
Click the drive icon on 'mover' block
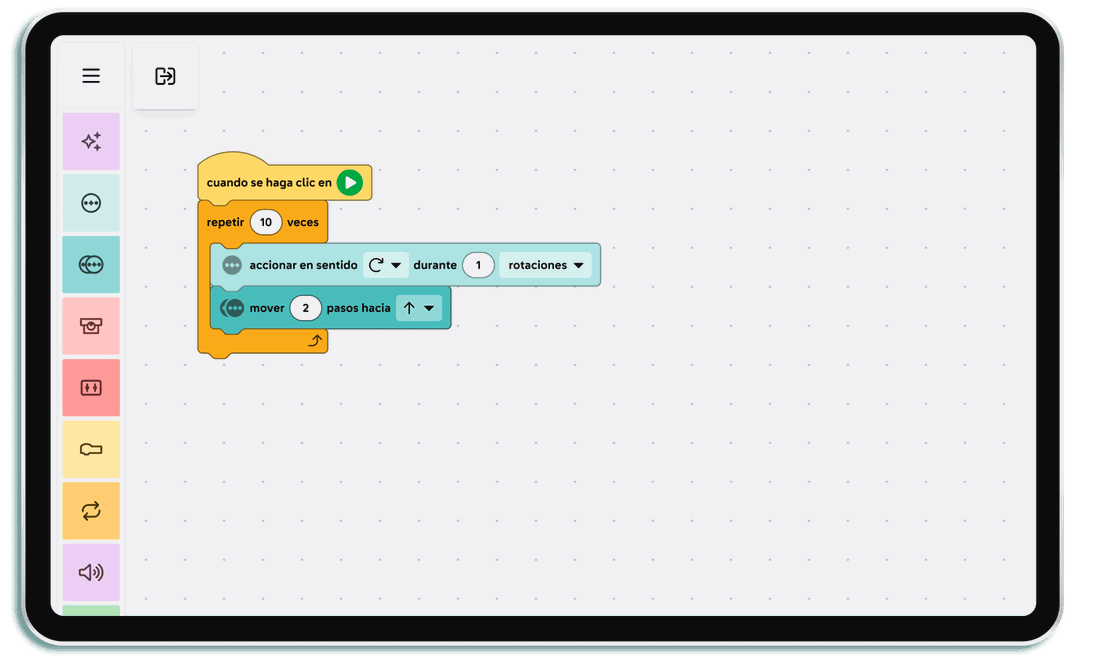tap(232, 308)
